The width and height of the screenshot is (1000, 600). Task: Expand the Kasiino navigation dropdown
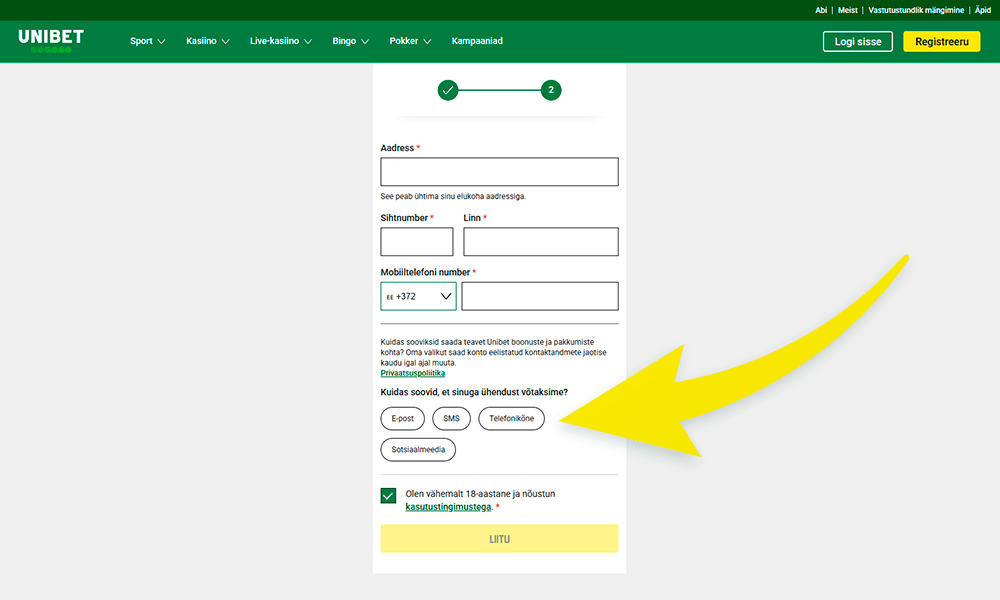point(207,41)
